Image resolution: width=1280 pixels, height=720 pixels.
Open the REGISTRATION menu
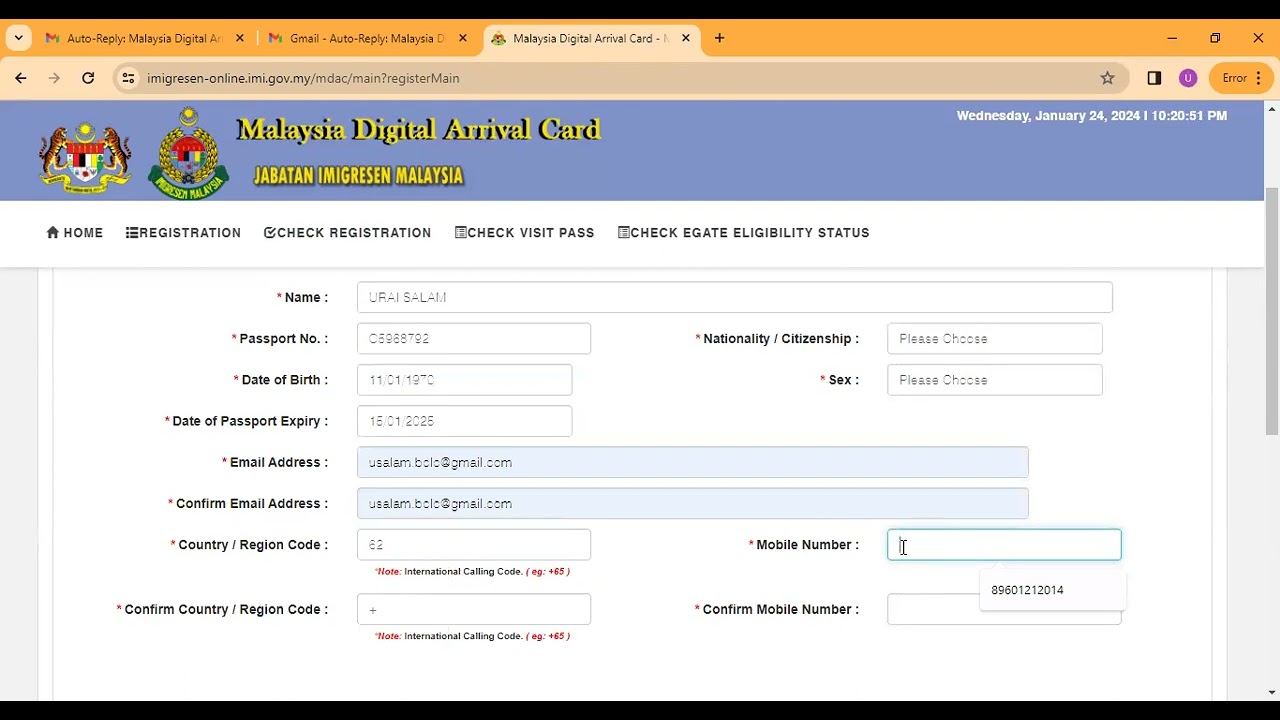click(183, 233)
